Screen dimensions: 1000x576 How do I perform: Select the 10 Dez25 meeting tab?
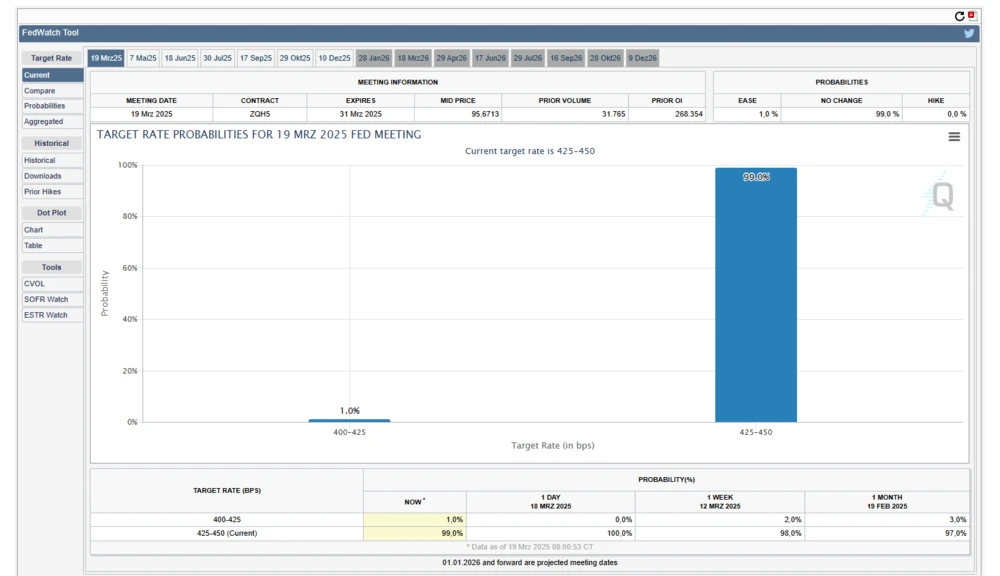click(334, 58)
